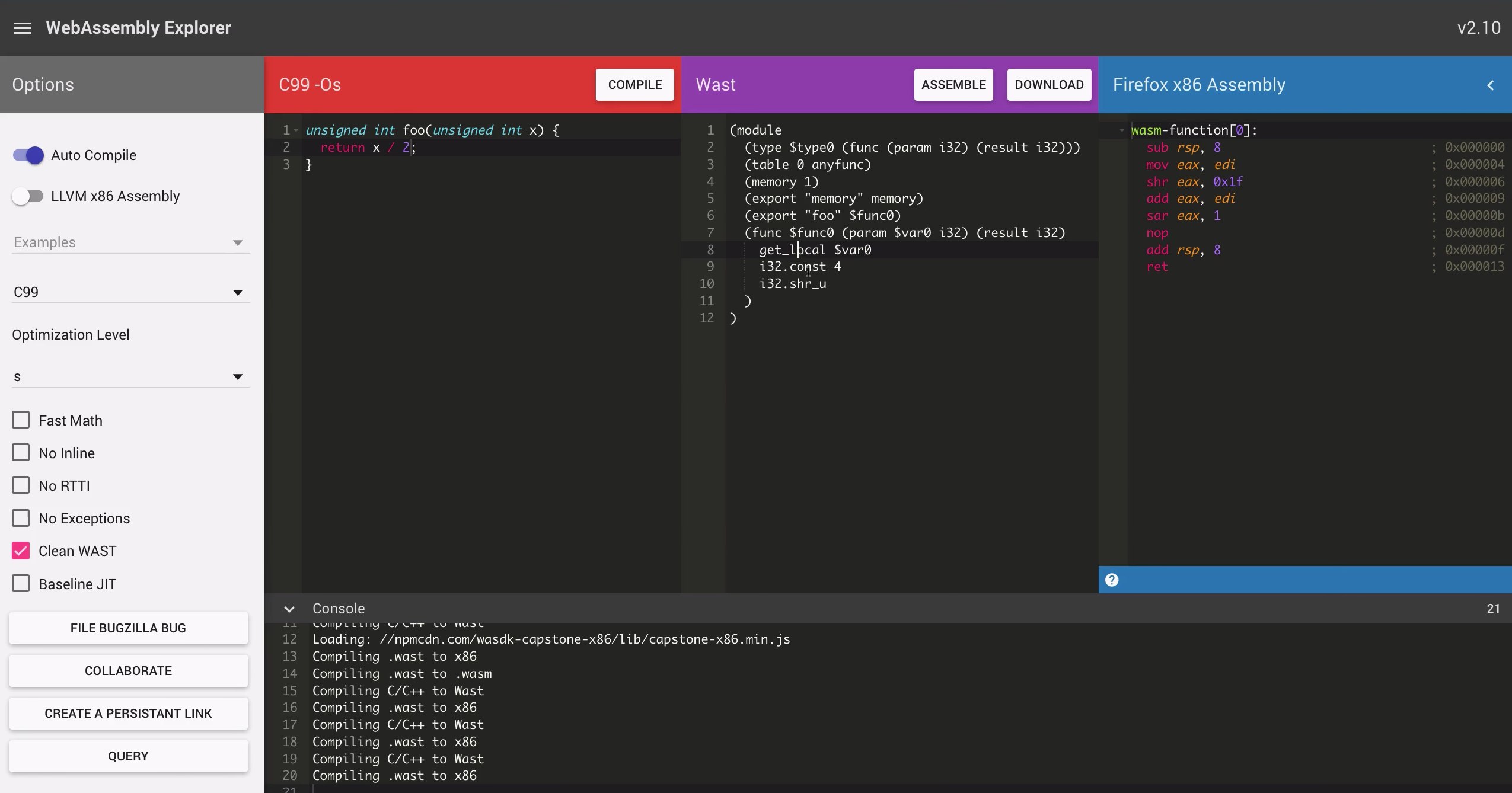Click the 'Firefox x86 Assembly' title
Viewport: 1512px width, 793px height.
click(x=1199, y=85)
